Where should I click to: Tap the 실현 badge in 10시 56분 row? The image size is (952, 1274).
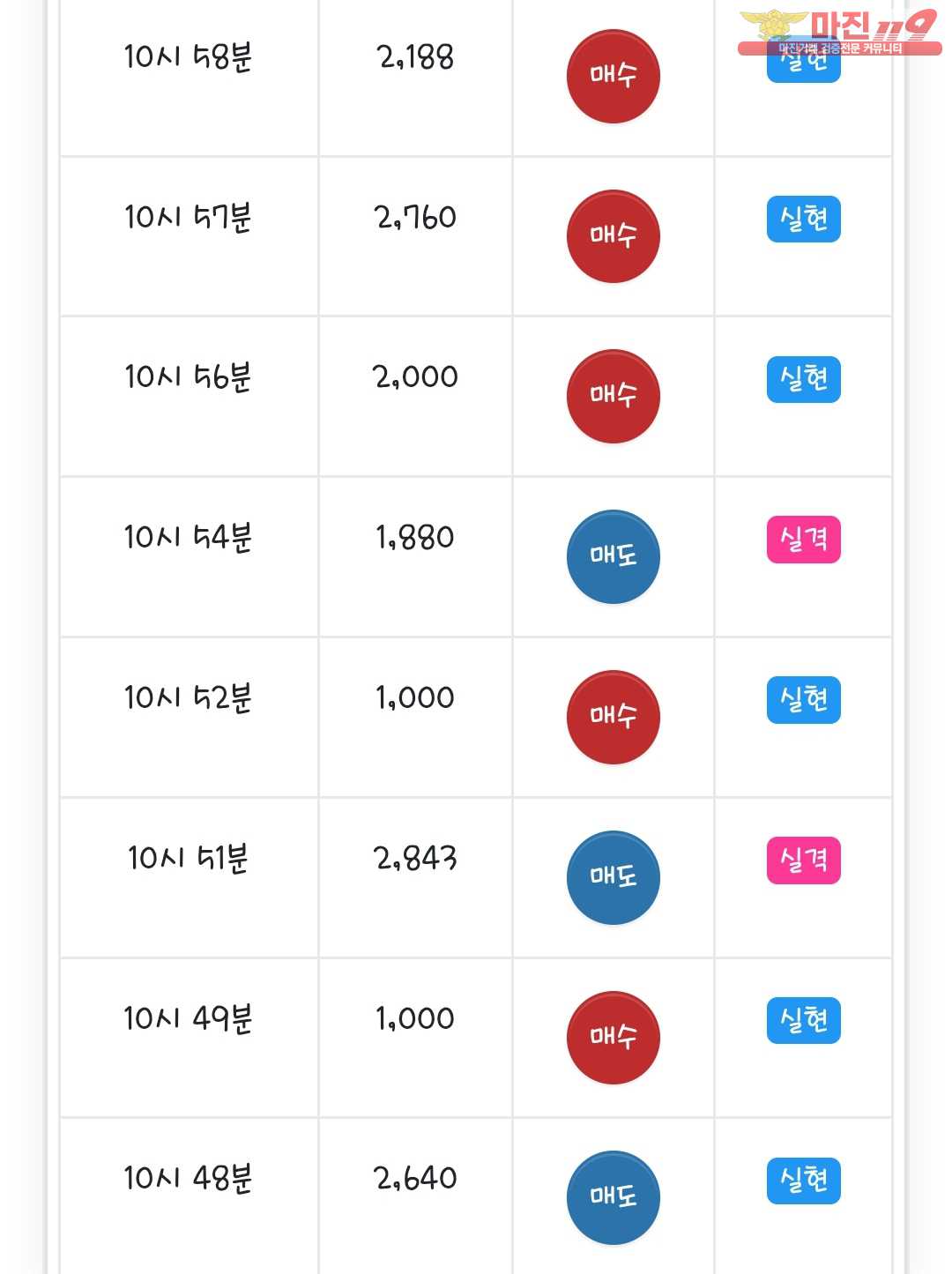click(x=803, y=379)
